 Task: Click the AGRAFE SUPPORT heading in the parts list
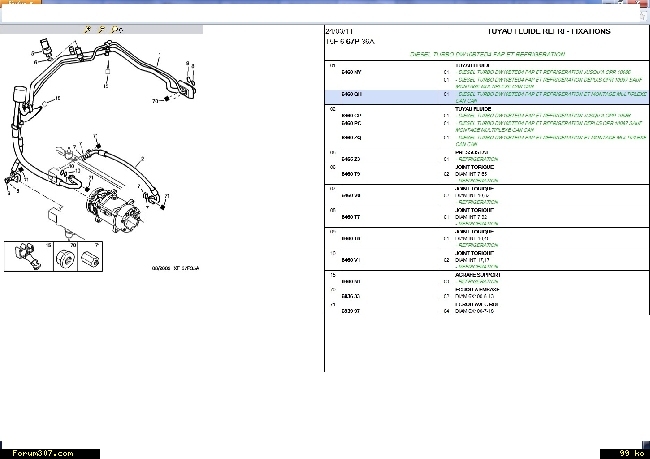(x=478, y=275)
